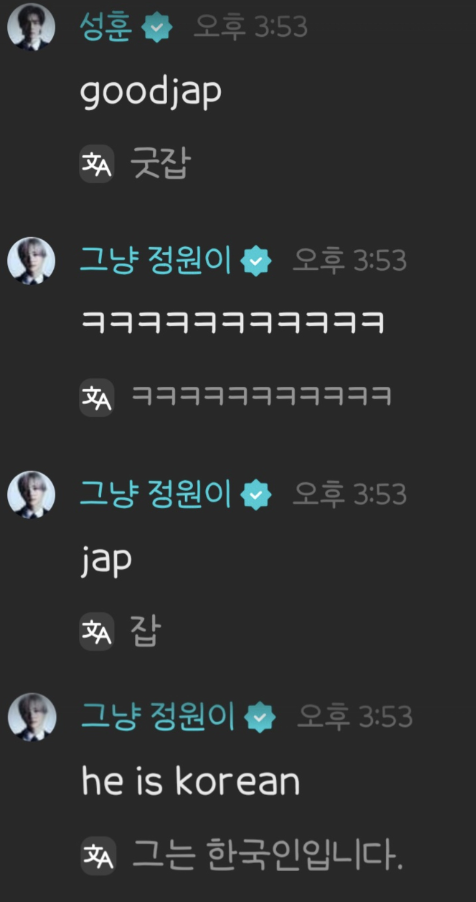Click verified badge next to 성훈
Screen dimensions: 476x902
pos(157,27)
